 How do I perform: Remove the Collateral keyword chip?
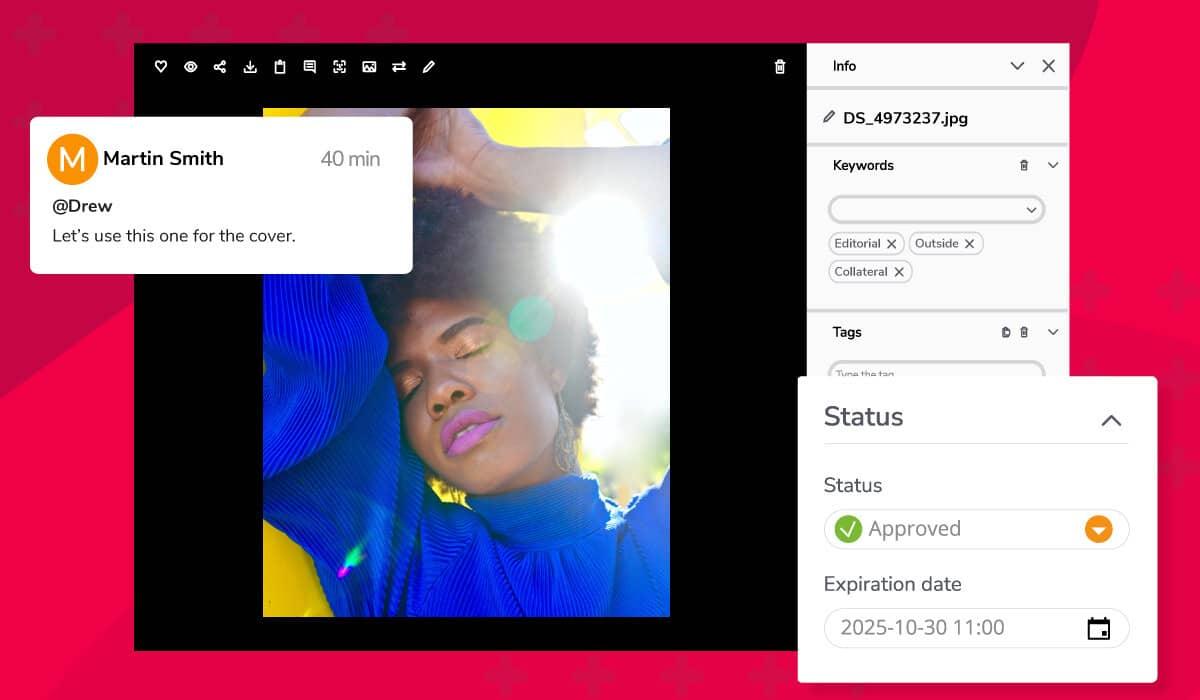pyautogui.click(x=898, y=272)
